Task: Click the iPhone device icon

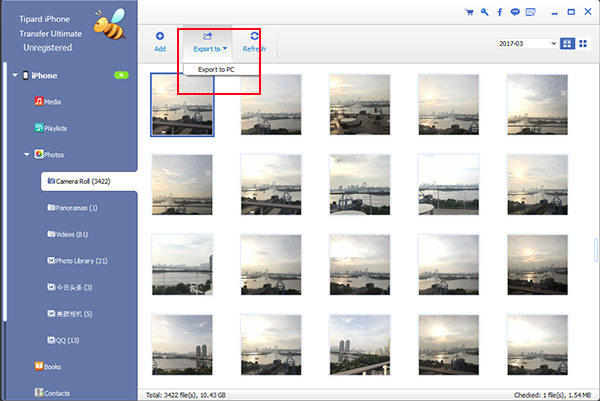Action: (25, 75)
